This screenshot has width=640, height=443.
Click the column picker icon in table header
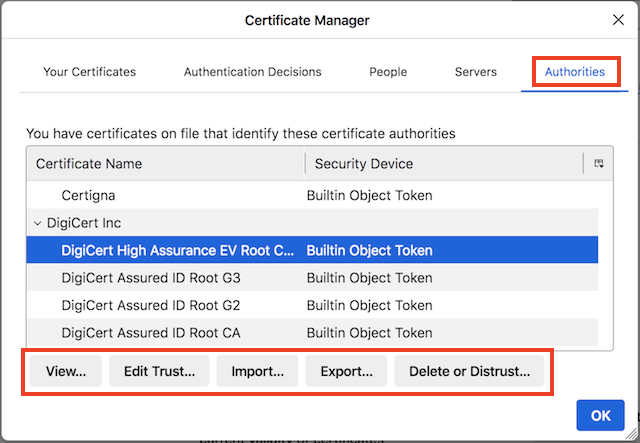point(599,164)
